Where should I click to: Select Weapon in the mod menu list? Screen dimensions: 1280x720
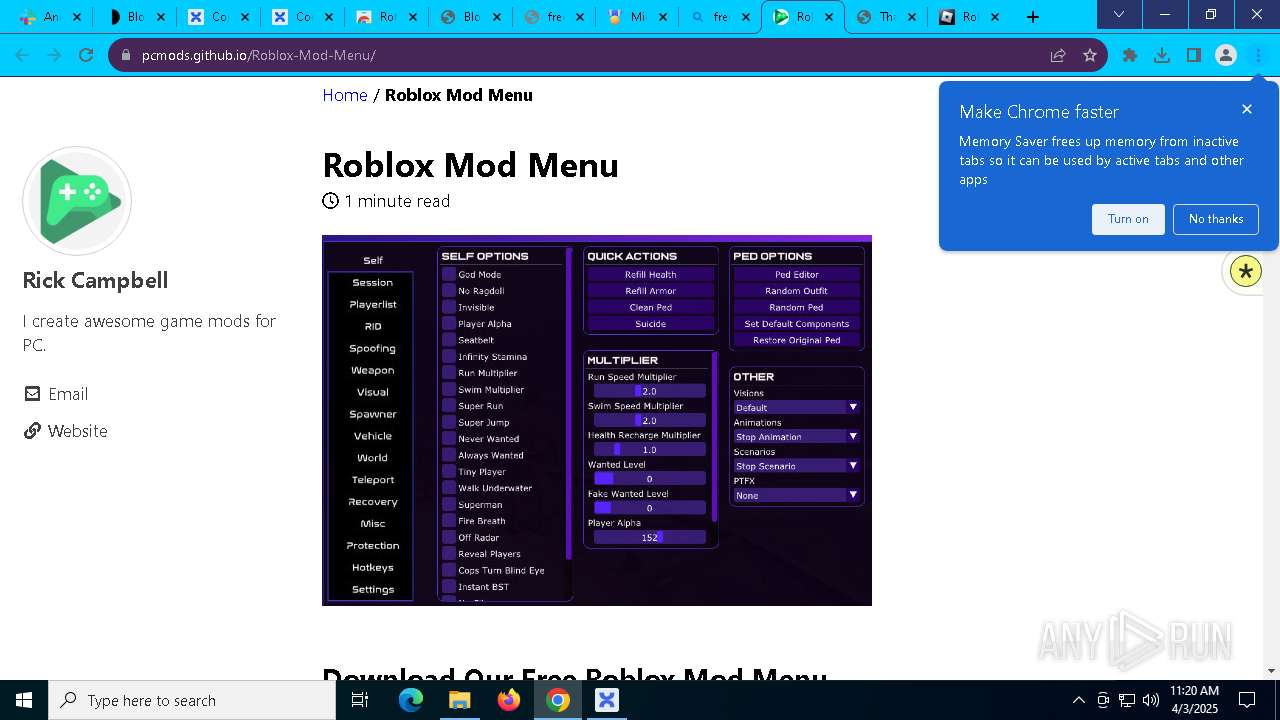(372, 370)
